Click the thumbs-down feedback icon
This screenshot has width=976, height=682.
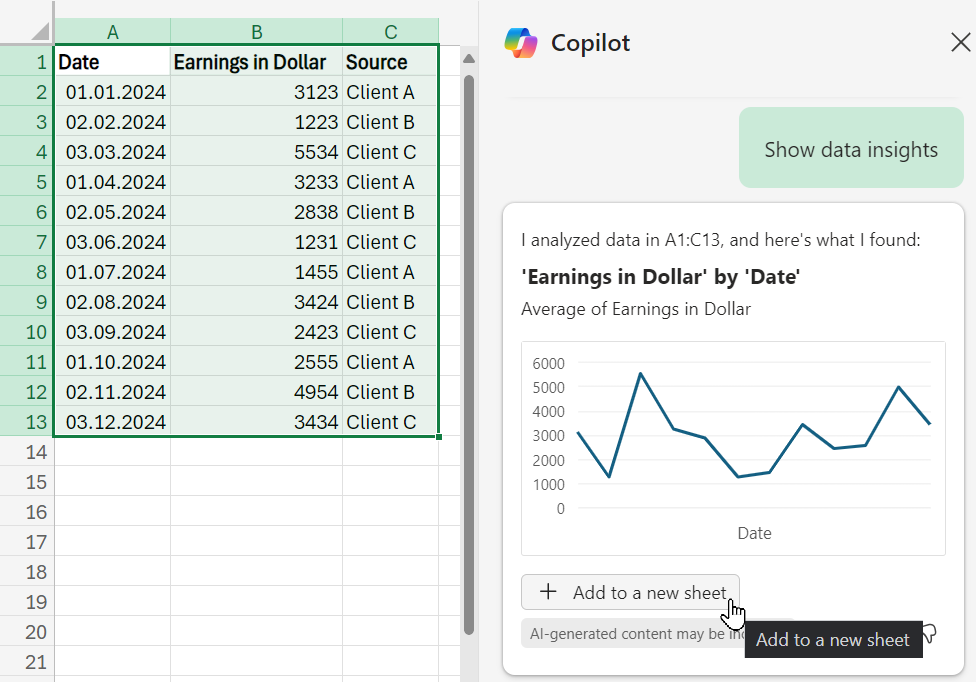(929, 633)
